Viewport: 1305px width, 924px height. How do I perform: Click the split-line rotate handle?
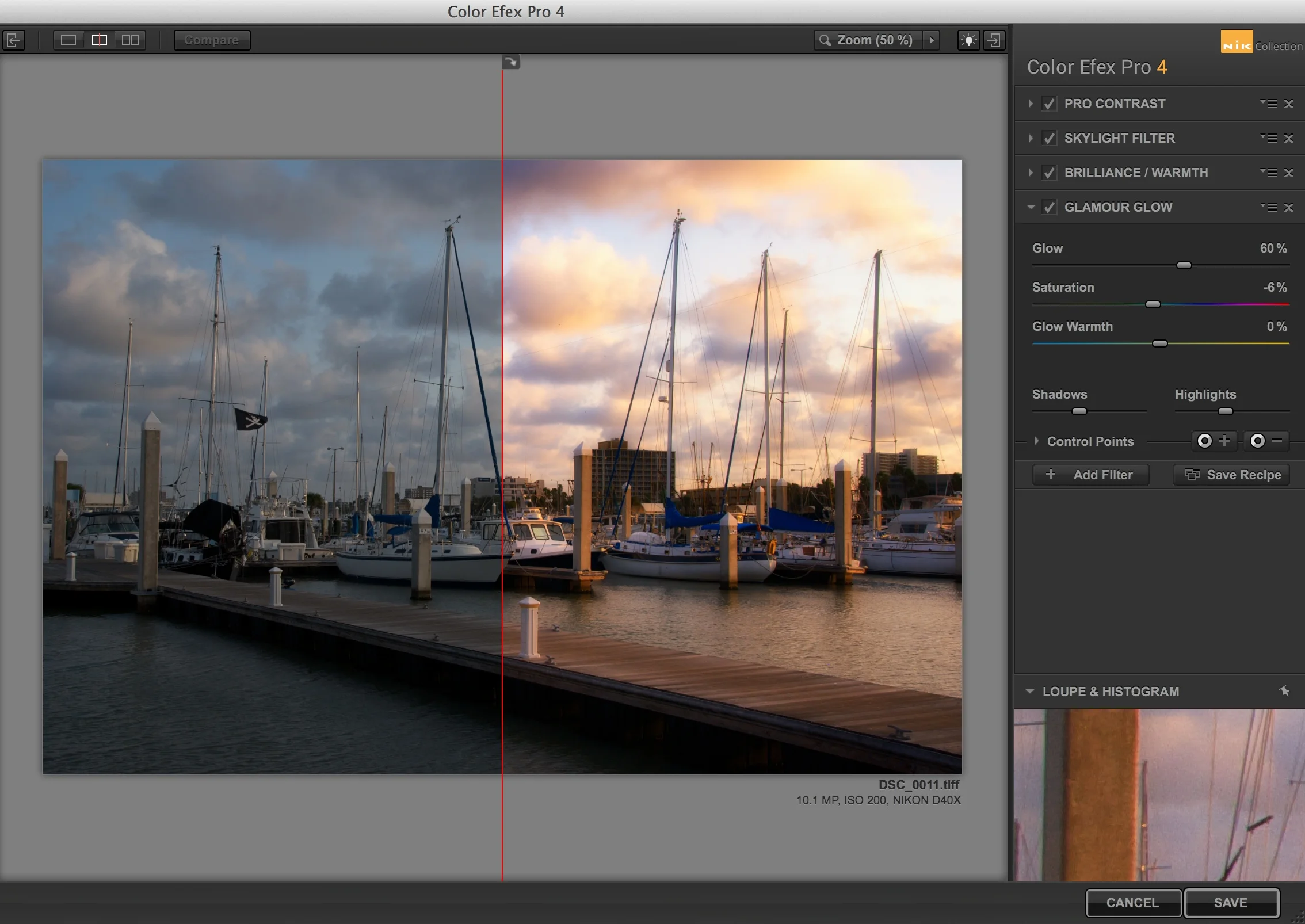pyautogui.click(x=511, y=62)
